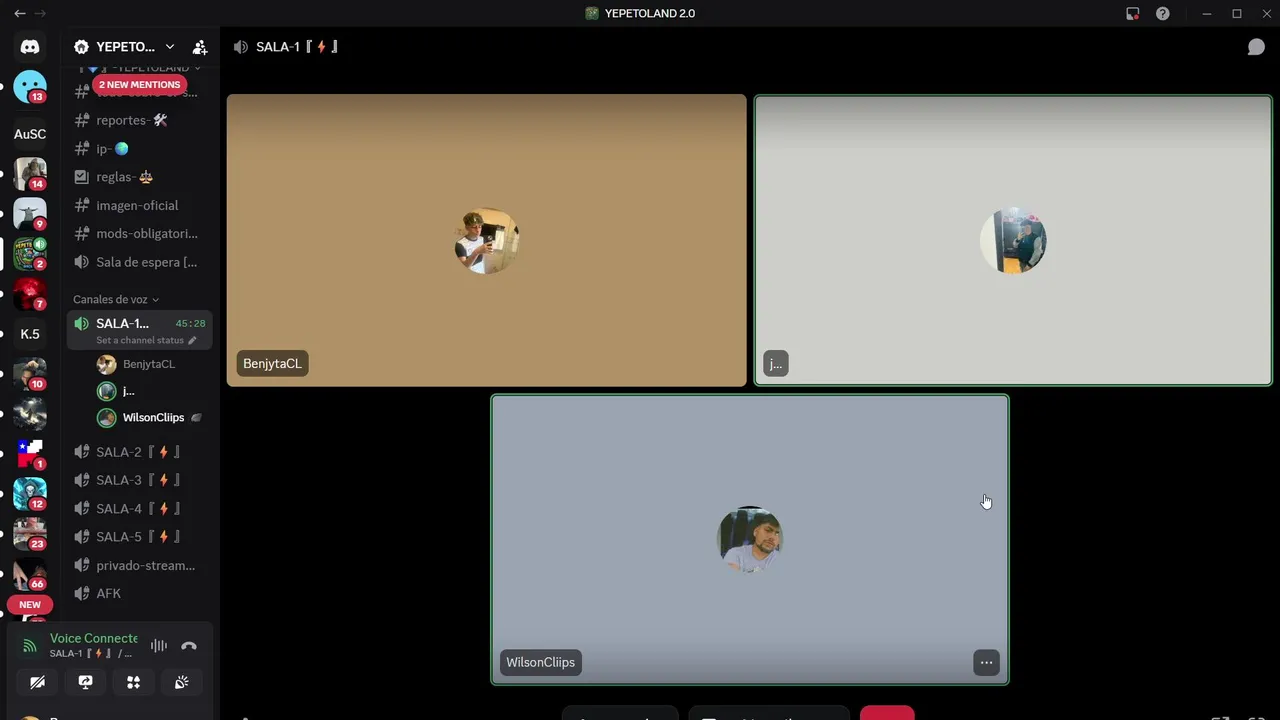Click the invite people icon
The width and height of the screenshot is (1280, 720).
click(200, 47)
